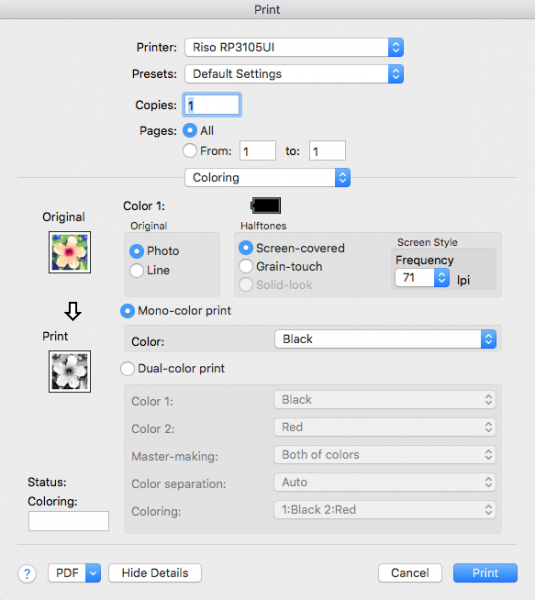Open the Printer selection popup

294,47
